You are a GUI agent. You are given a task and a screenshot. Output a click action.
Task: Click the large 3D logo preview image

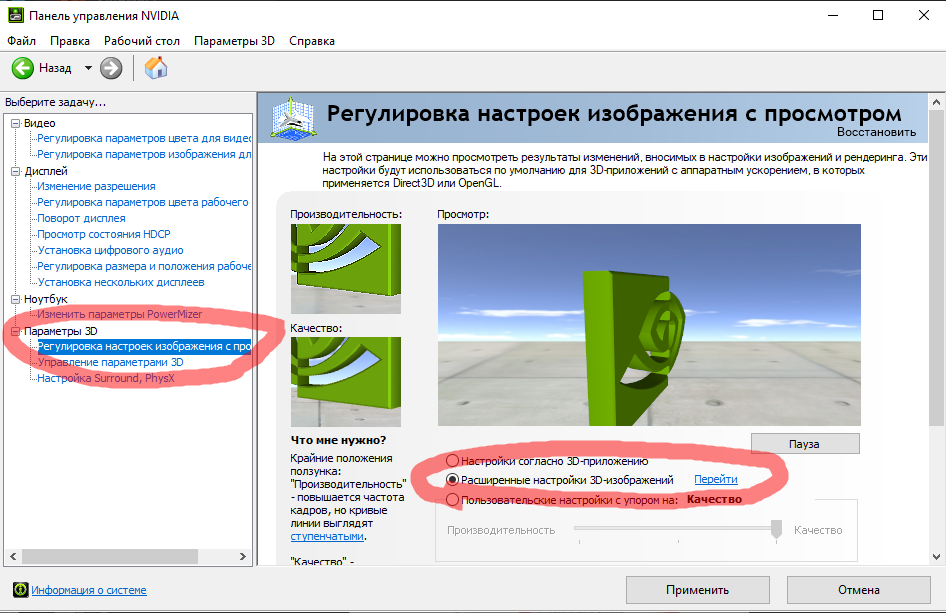[649, 325]
